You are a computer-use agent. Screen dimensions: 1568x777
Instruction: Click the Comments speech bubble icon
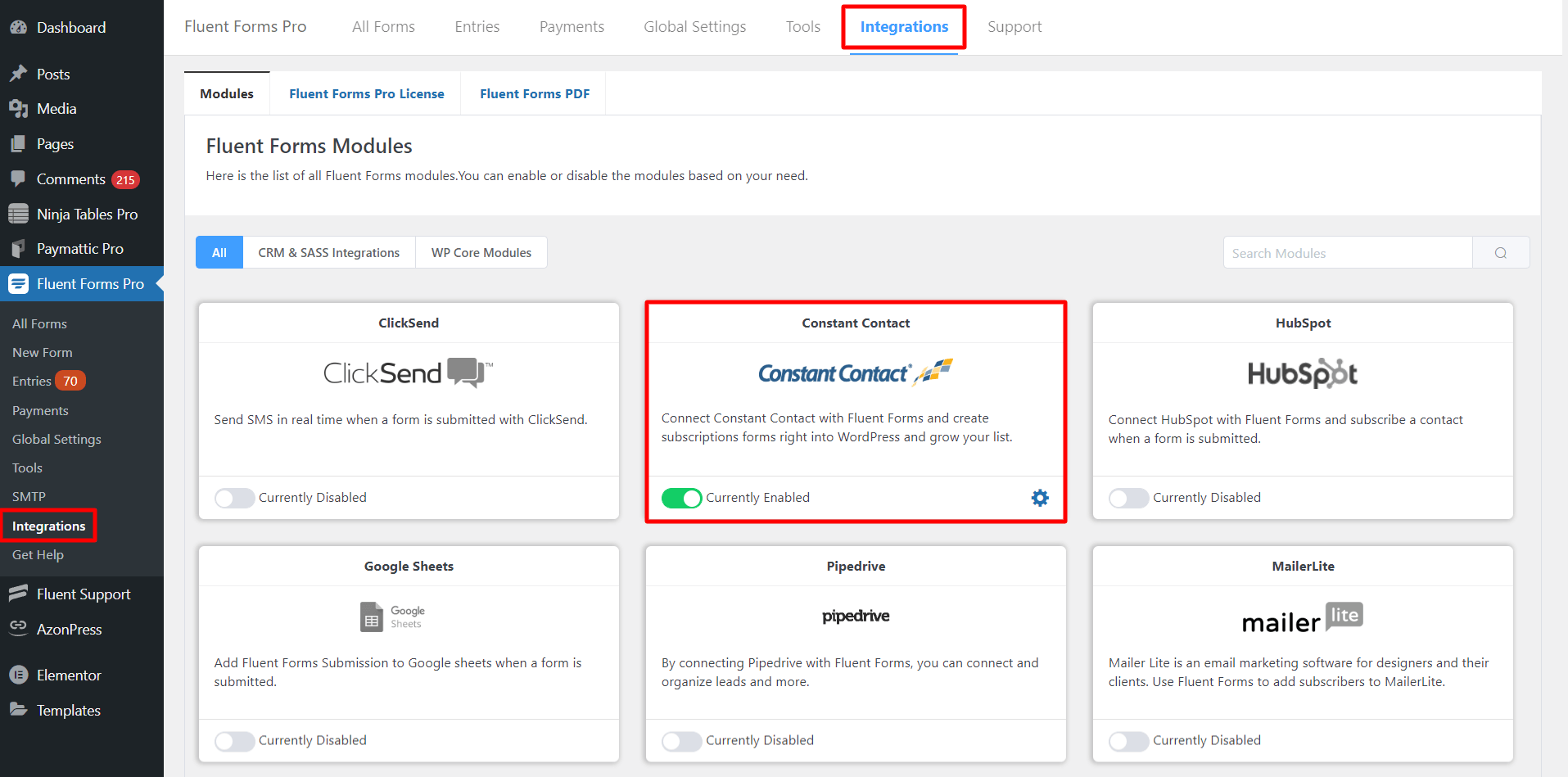pos(18,178)
